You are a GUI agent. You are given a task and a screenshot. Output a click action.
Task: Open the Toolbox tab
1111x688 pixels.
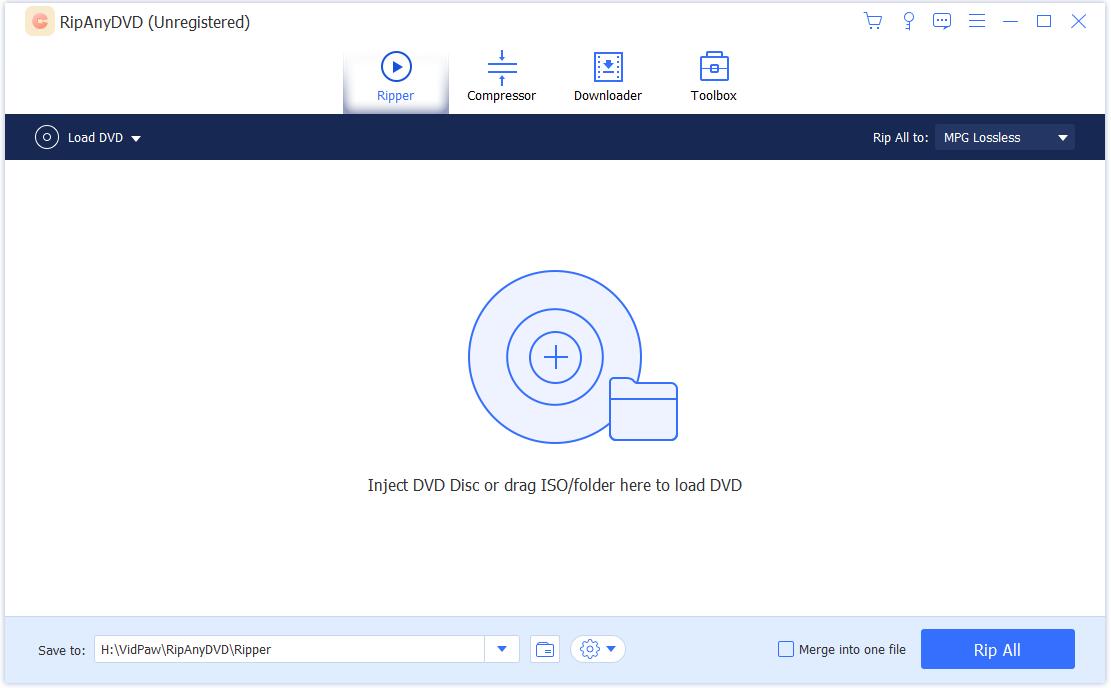click(713, 78)
